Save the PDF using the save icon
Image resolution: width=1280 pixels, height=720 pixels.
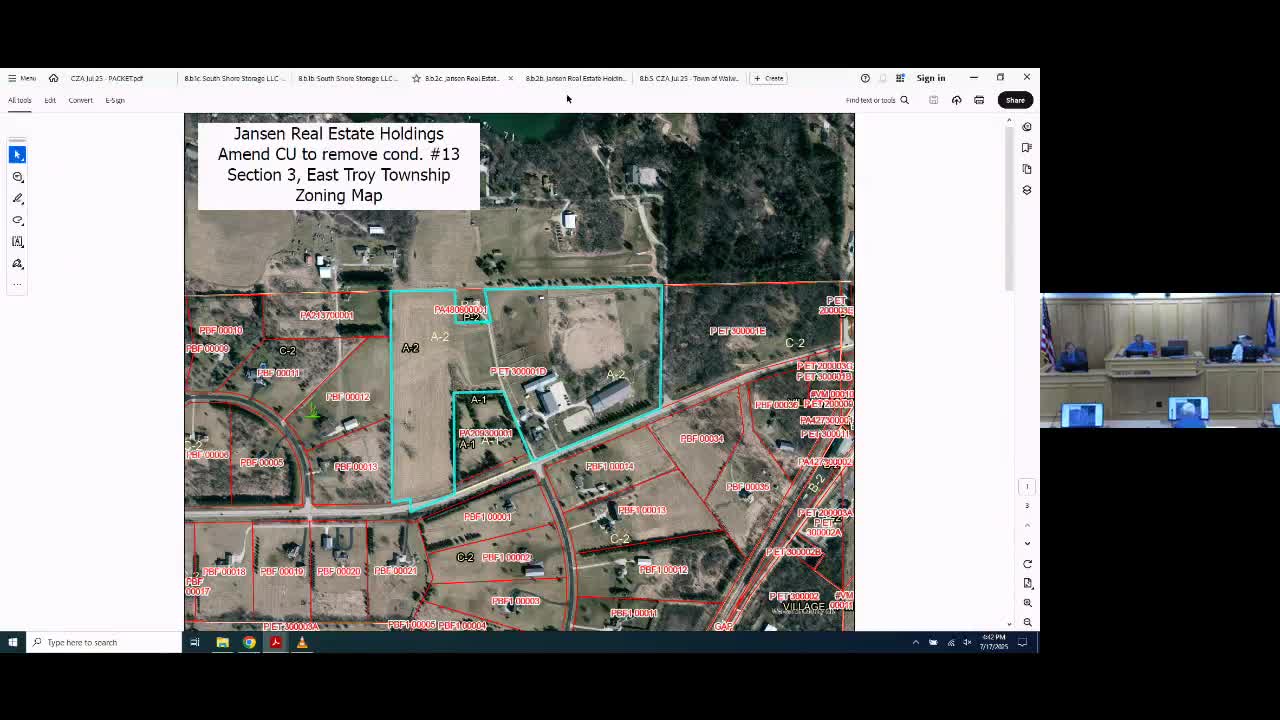[933, 100]
